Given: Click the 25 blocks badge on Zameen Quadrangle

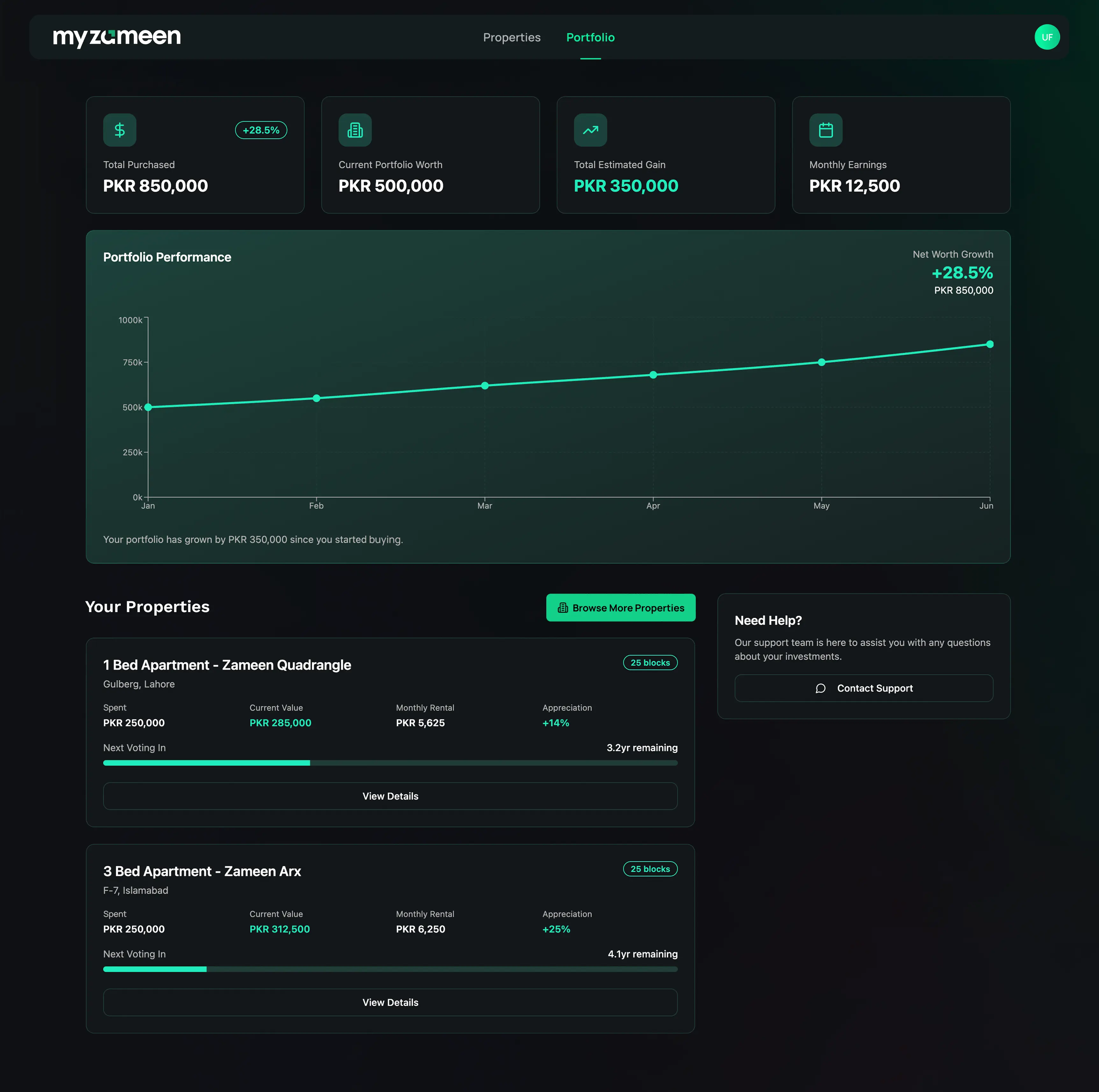Looking at the screenshot, I should (650, 662).
